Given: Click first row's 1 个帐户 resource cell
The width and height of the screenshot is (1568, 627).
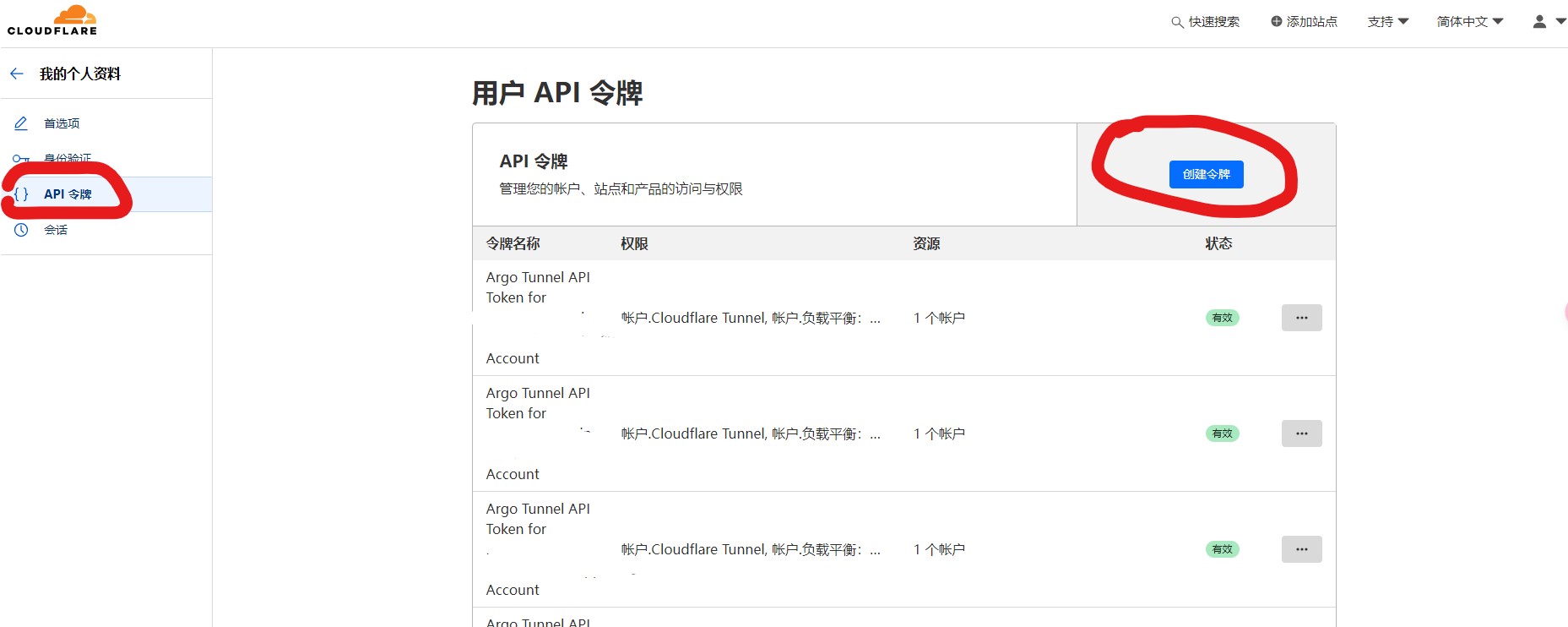Looking at the screenshot, I should (939, 318).
